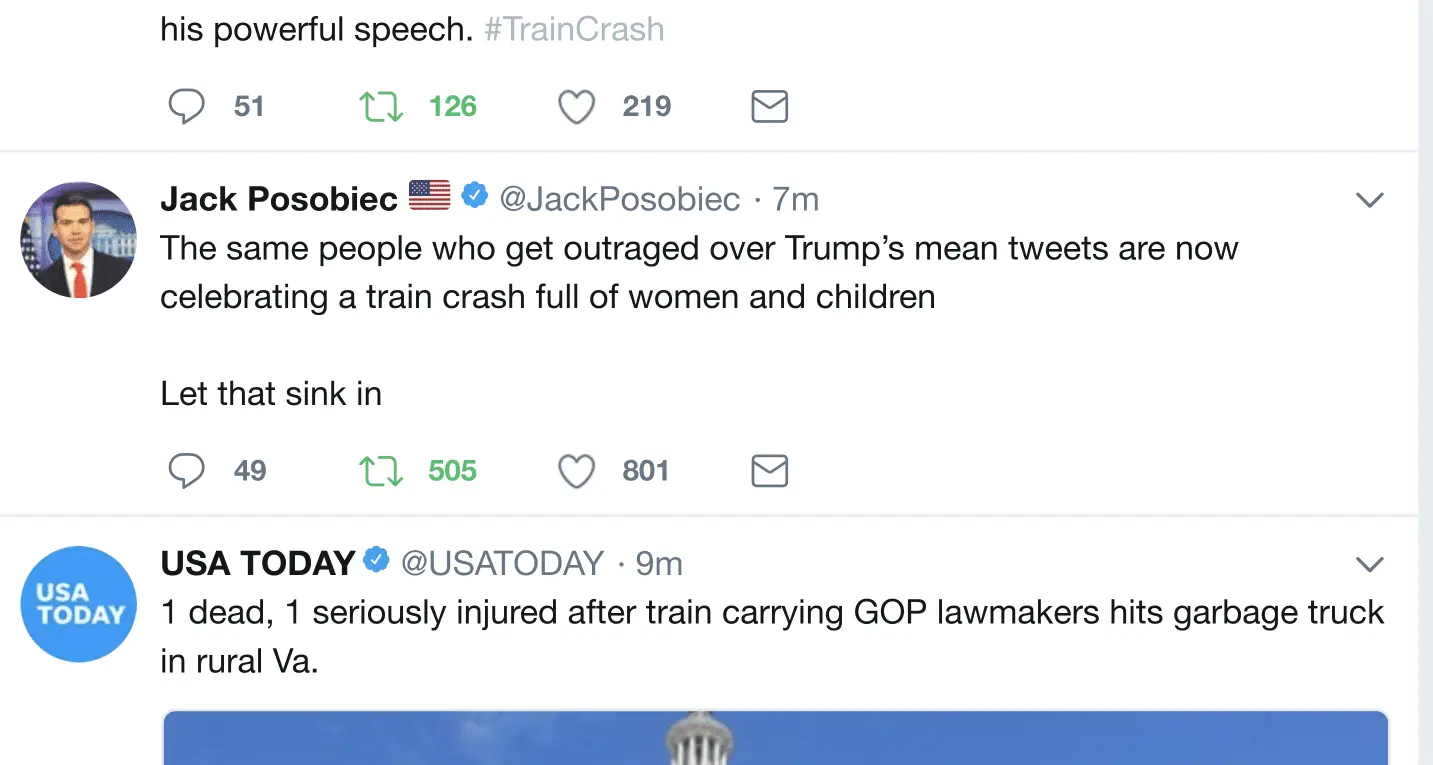Click Jack Posobiec's profile avatar

[x=78, y=240]
